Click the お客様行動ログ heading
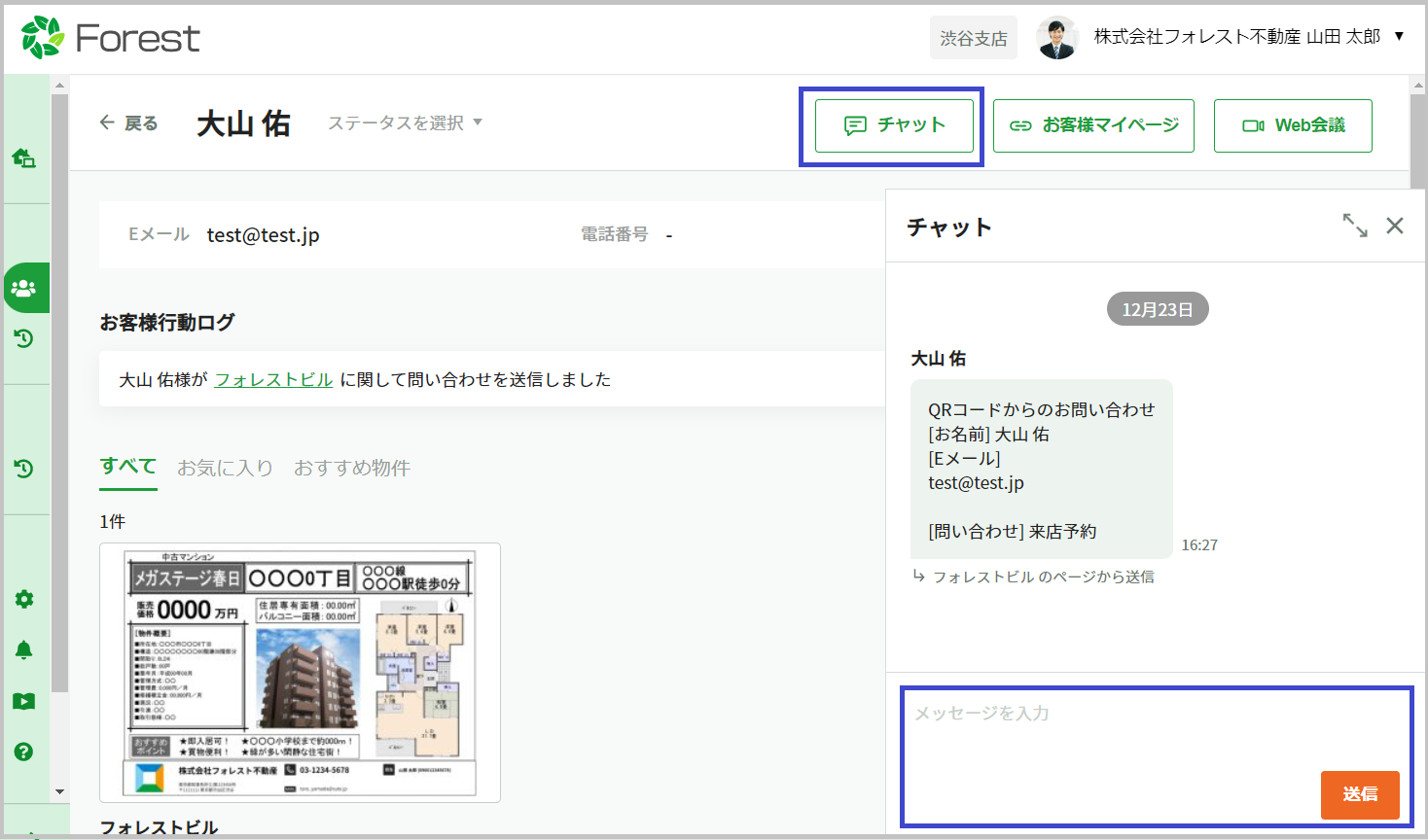Screen dimensions: 1428x840 (x=167, y=322)
